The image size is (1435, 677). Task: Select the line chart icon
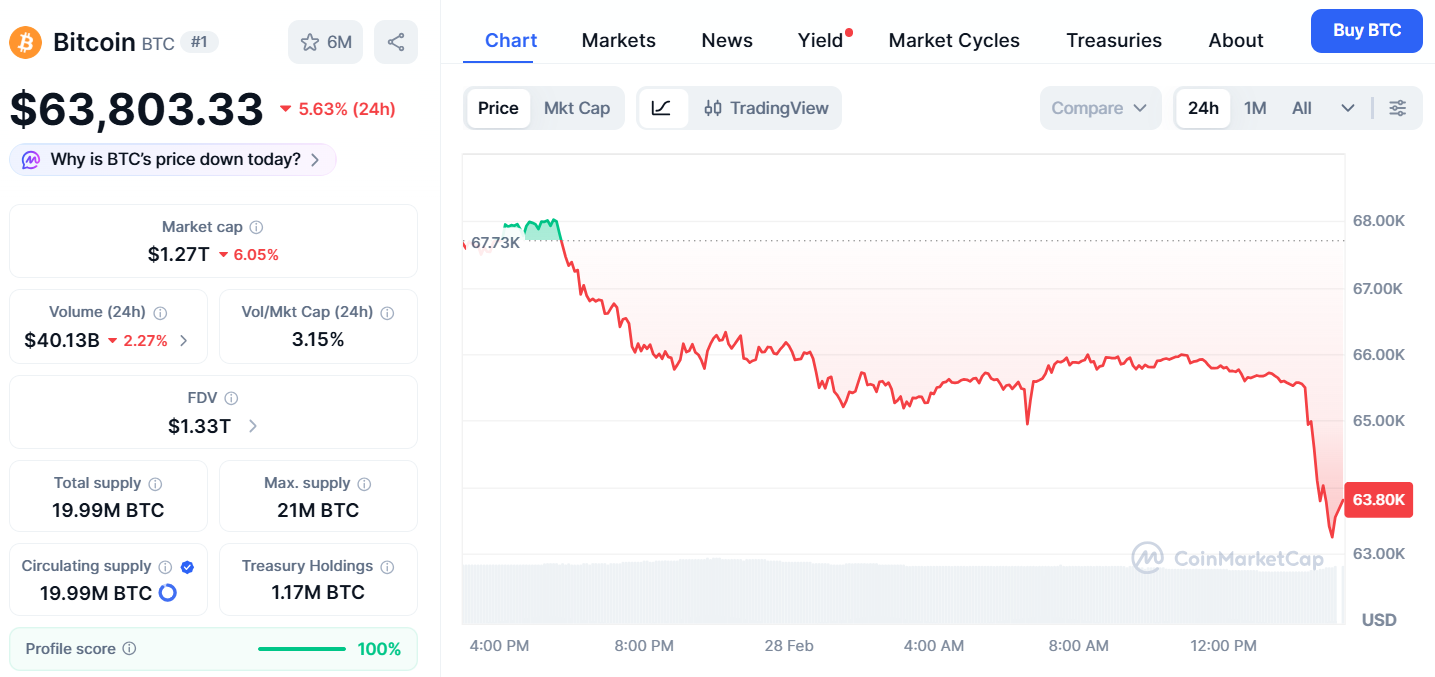tap(662, 108)
